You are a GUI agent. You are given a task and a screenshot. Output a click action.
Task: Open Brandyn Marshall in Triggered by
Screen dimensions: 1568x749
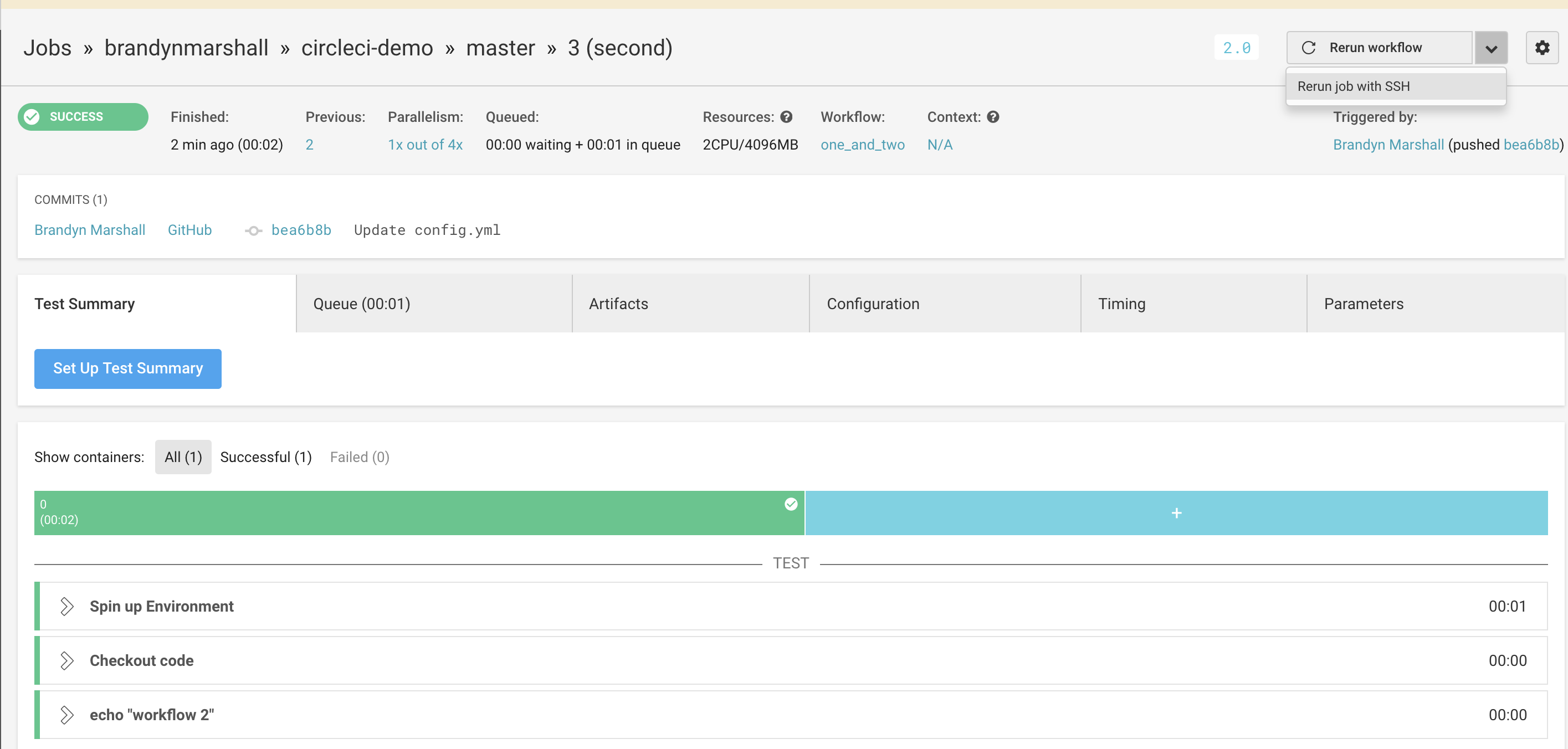point(1388,145)
